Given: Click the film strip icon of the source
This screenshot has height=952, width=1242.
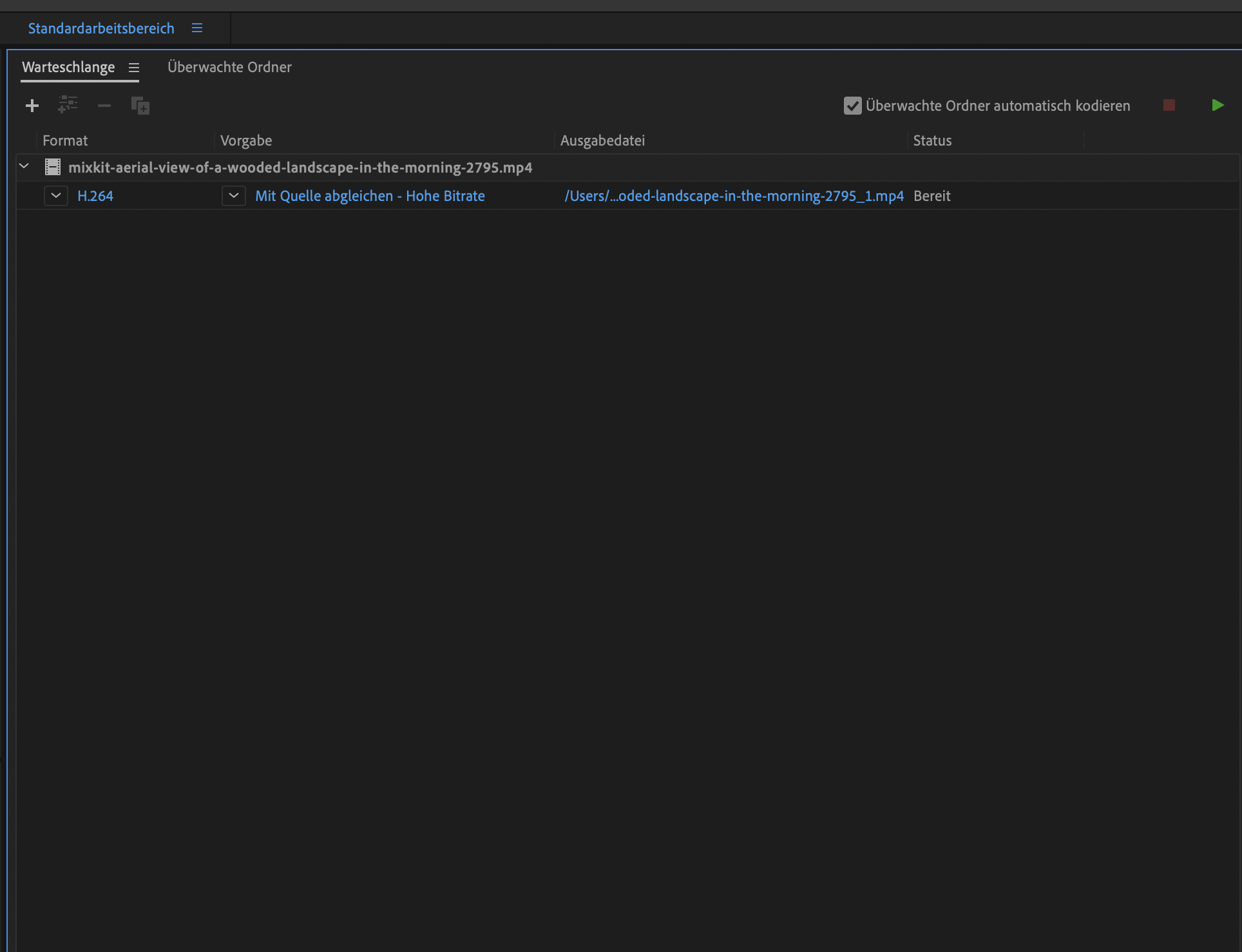Looking at the screenshot, I should (x=52, y=167).
